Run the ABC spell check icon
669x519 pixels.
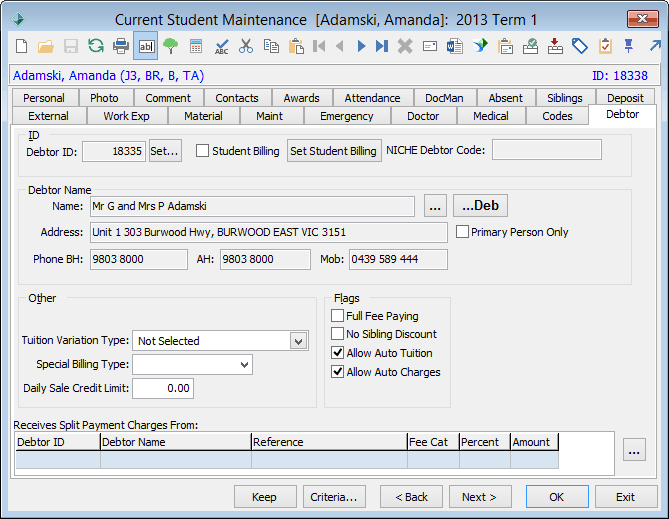[221, 47]
